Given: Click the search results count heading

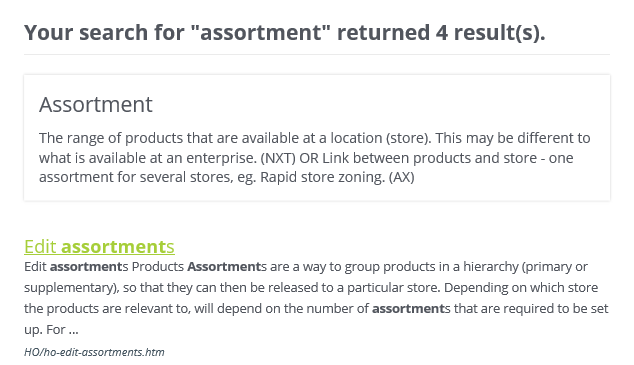Looking at the screenshot, I should pyautogui.click(x=285, y=33).
